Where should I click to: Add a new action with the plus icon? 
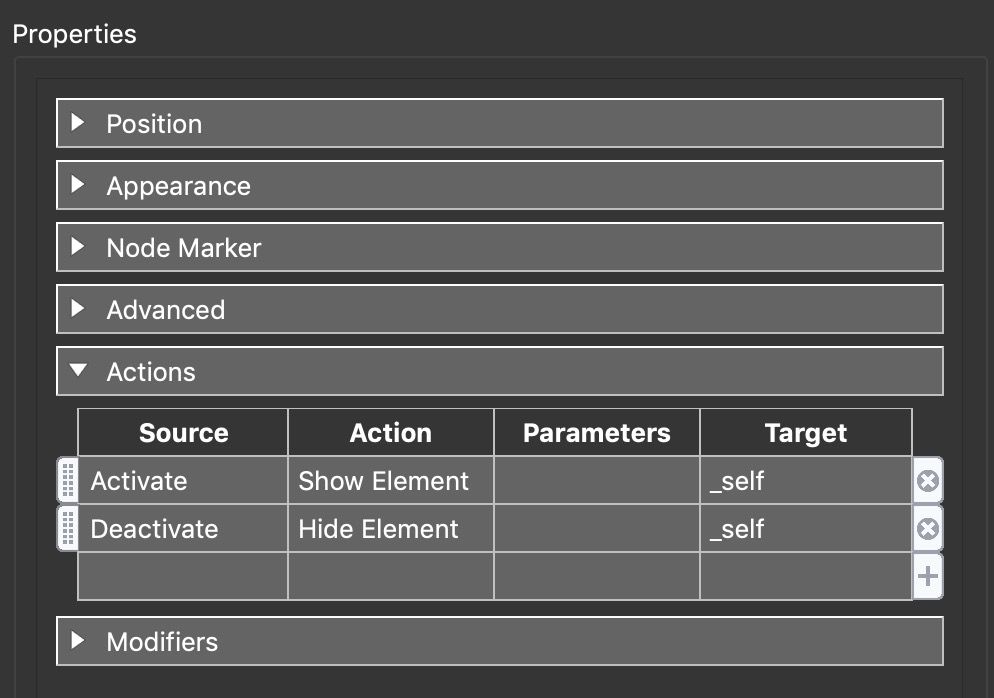click(x=926, y=577)
